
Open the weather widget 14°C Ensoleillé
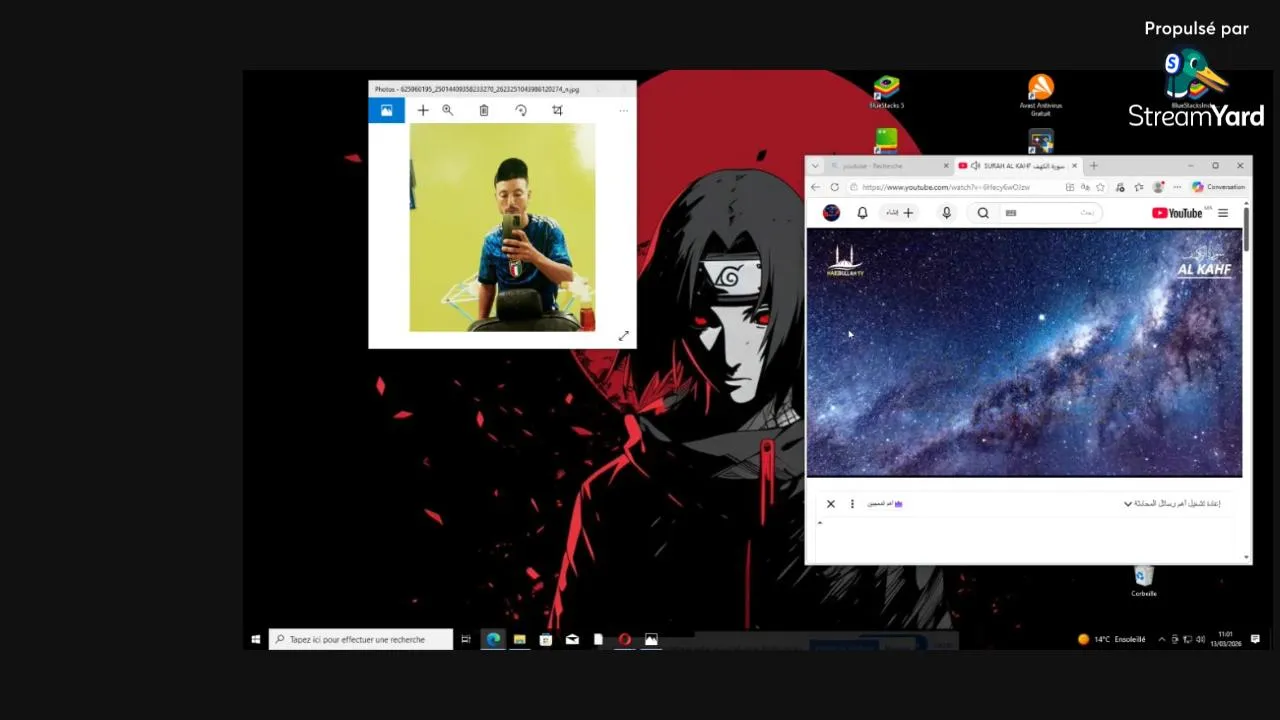(x=1112, y=639)
